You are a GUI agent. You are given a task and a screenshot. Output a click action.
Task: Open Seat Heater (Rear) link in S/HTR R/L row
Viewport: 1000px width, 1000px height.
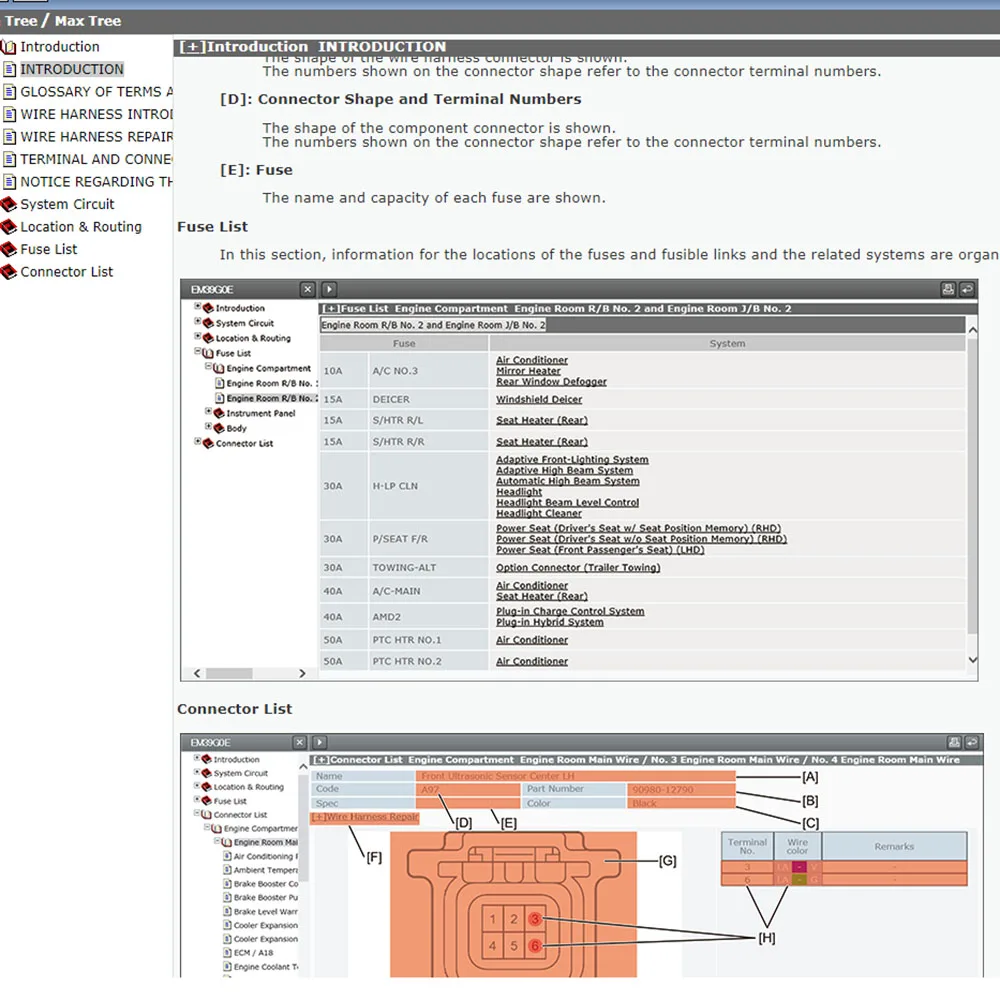pyautogui.click(x=541, y=421)
